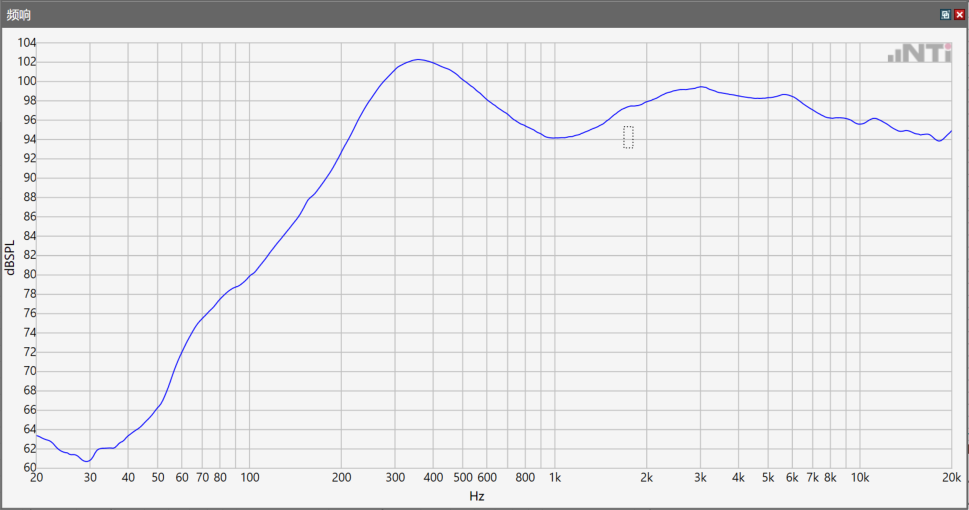This screenshot has width=969, height=510.
Task: Close the 频响 frequency response window
Action: (959, 14)
